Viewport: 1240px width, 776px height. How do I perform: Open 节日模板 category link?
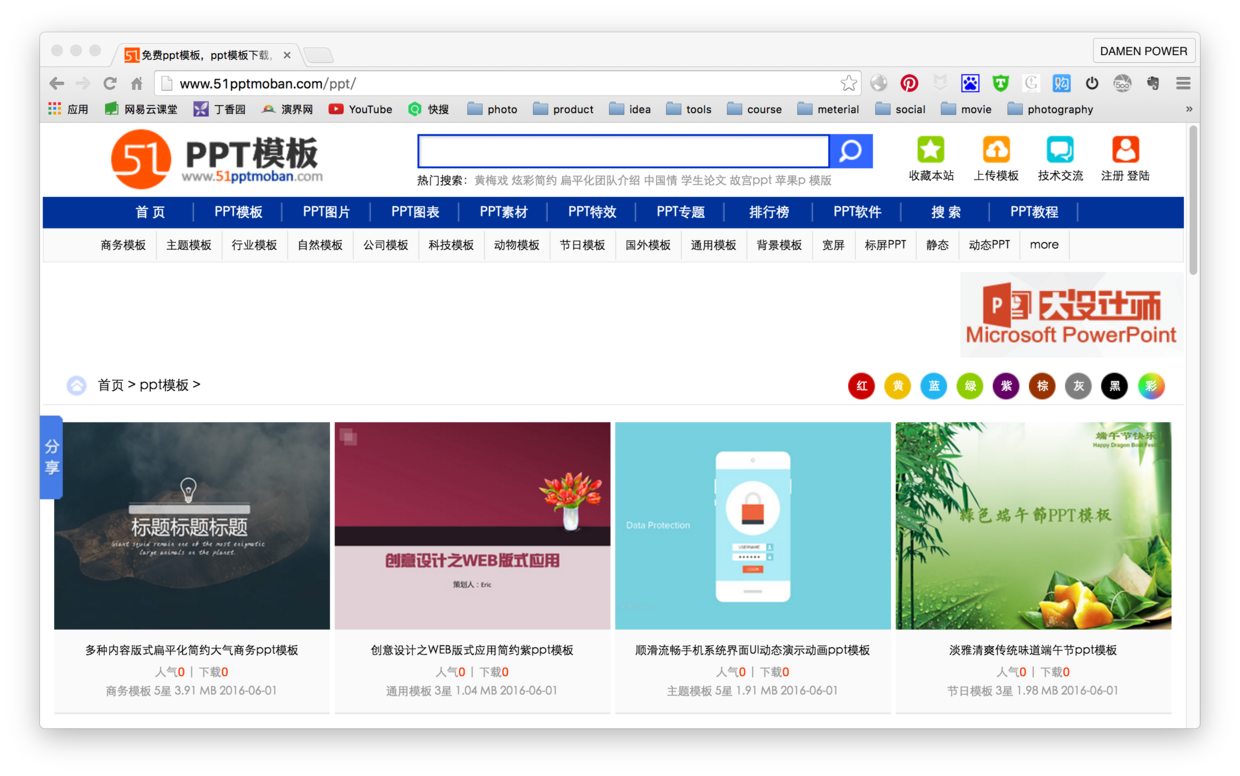point(582,245)
